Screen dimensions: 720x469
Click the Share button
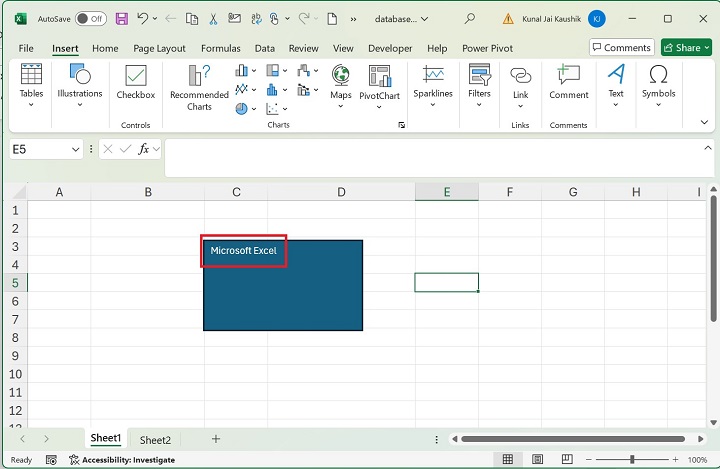(x=686, y=47)
